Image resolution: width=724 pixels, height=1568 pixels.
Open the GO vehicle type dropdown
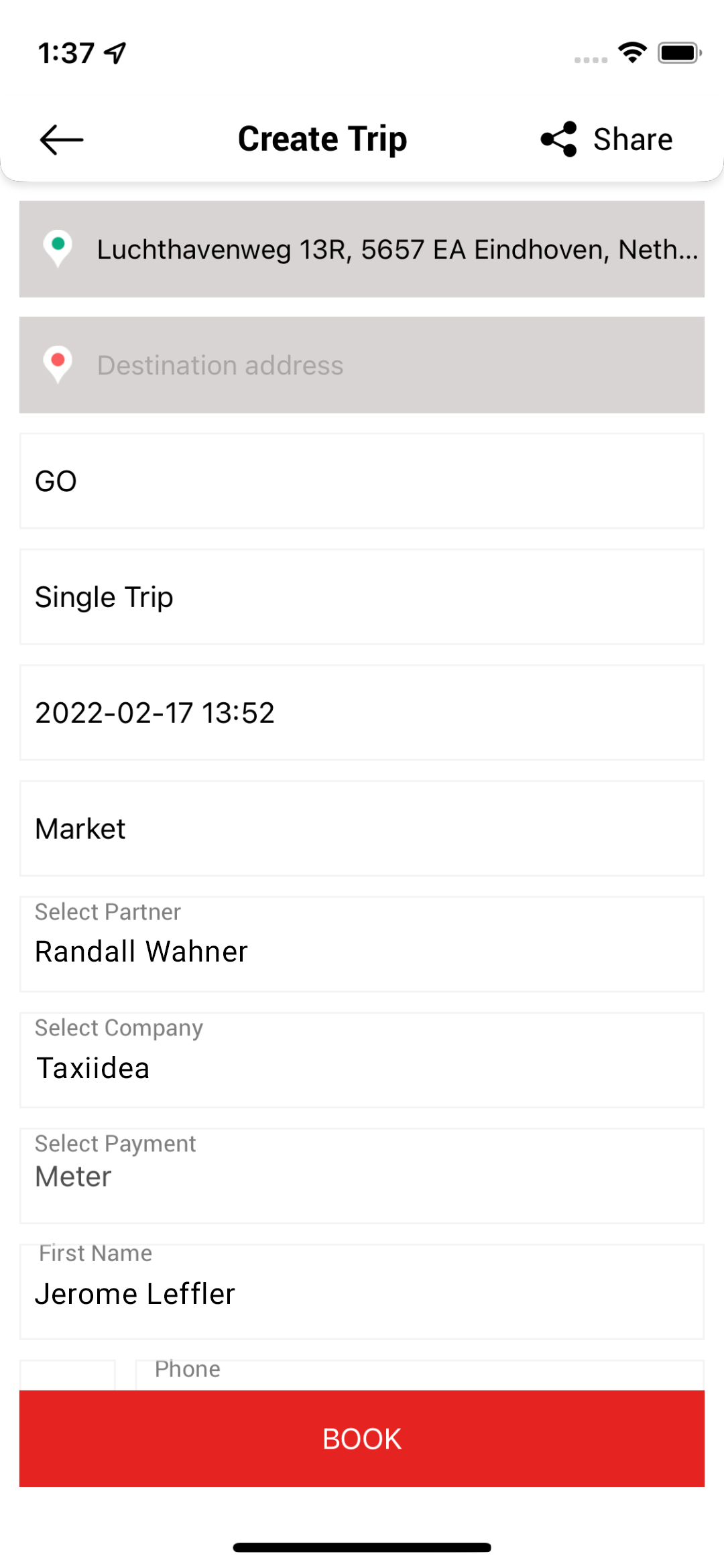tap(362, 481)
